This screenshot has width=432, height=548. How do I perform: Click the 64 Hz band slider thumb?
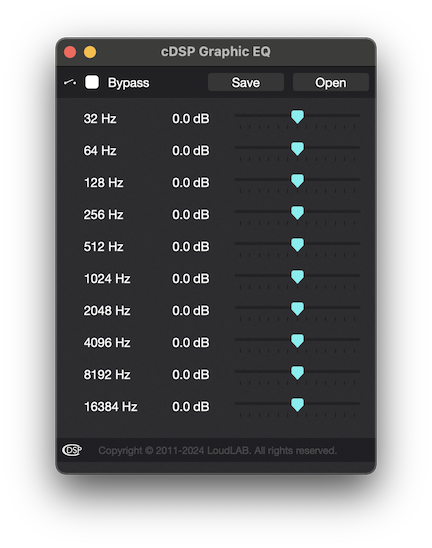click(297, 149)
